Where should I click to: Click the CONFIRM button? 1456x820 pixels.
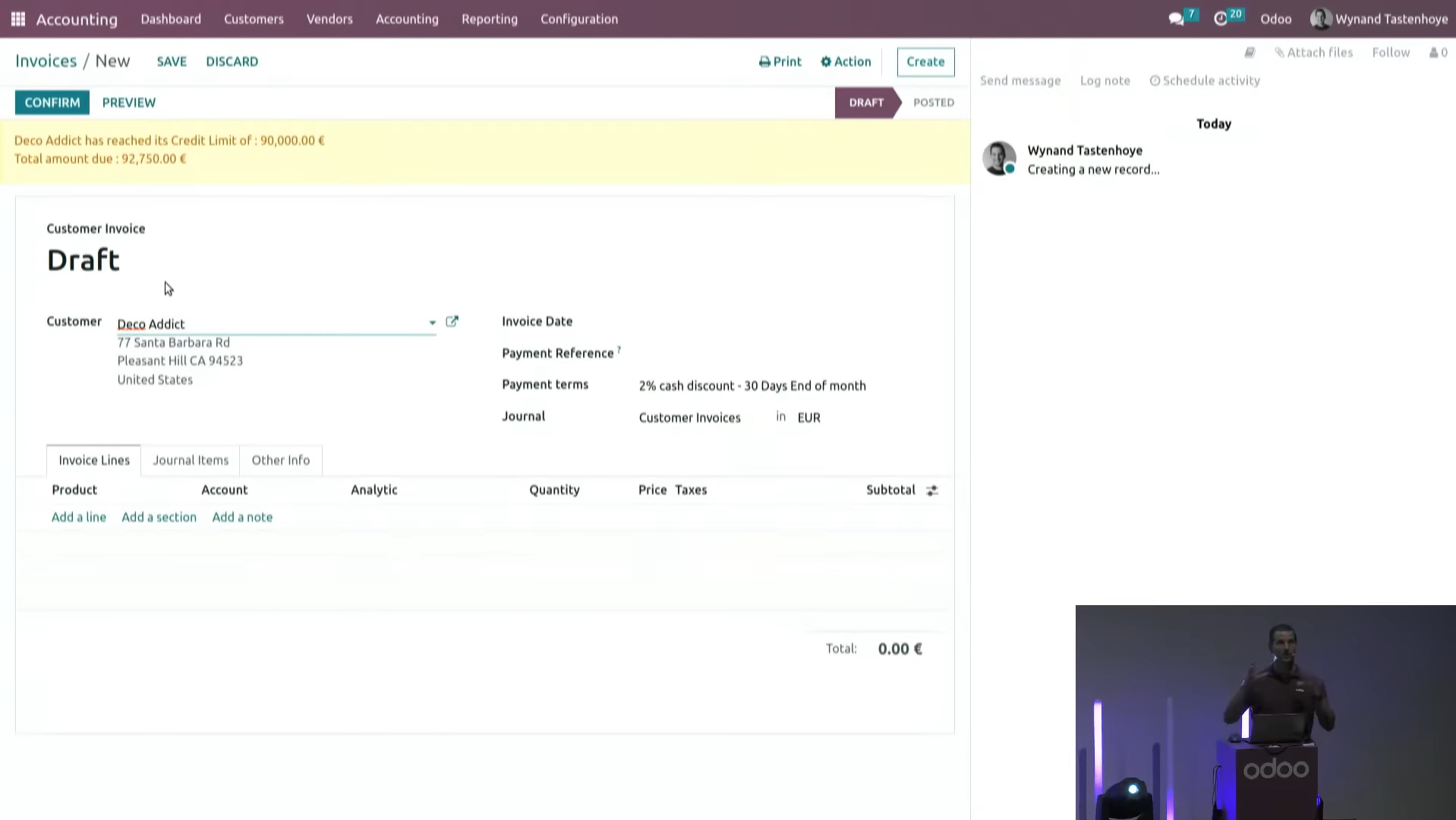point(52,102)
